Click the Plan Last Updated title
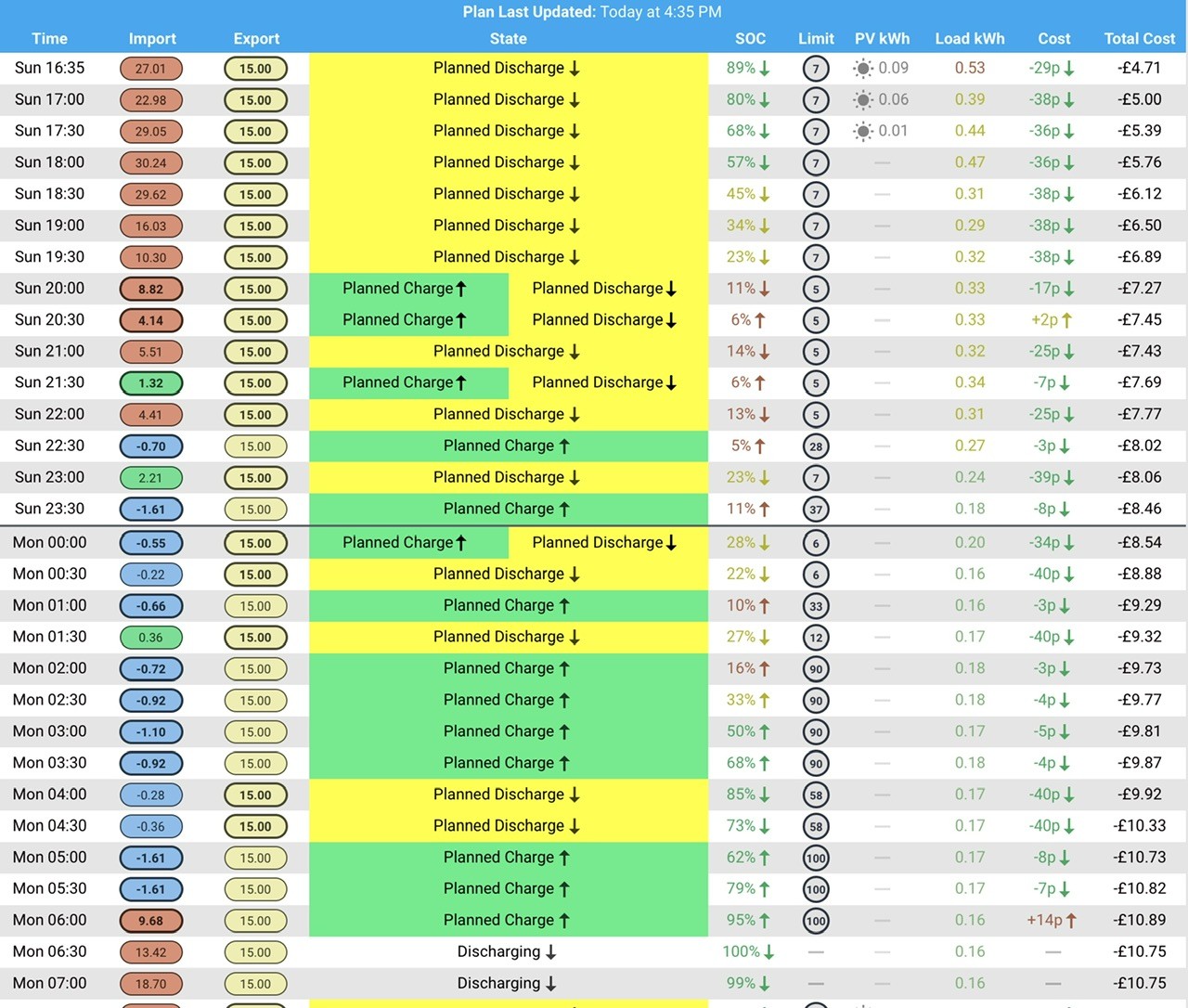1188x1008 pixels. point(592,12)
